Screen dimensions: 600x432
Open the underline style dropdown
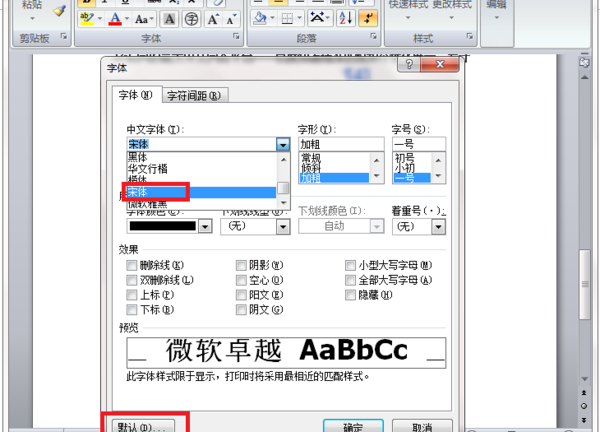pyautogui.click(x=283, y=227)
